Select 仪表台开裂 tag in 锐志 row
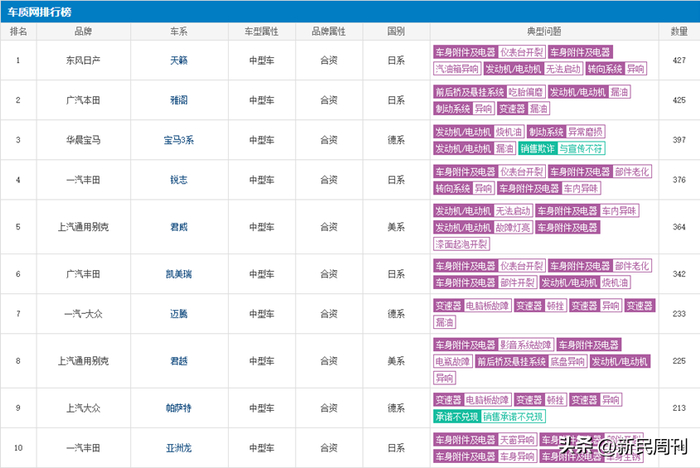This screenshot has height=468, width=700. pos(521,171)
